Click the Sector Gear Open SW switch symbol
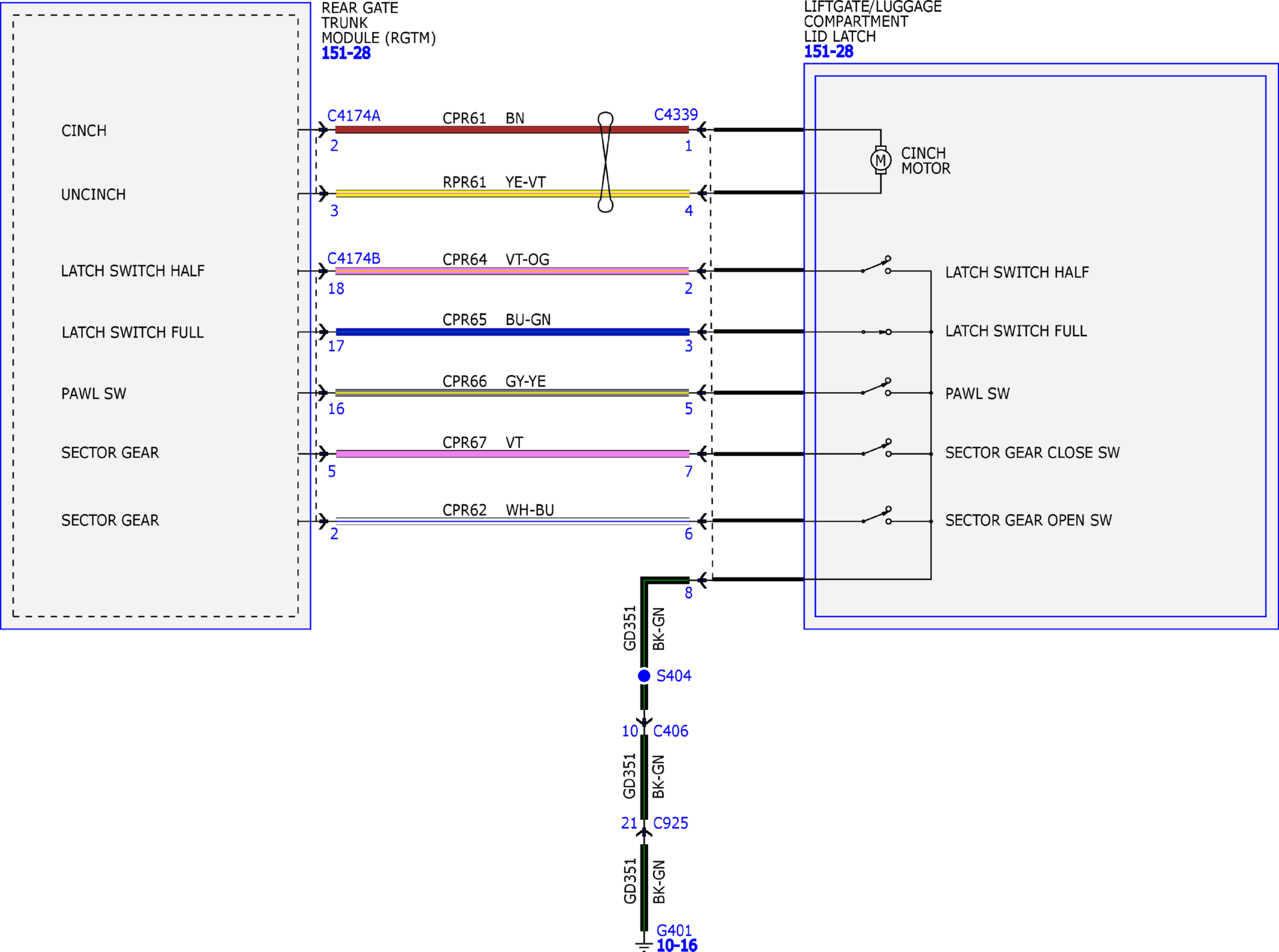 coord(877,516)
